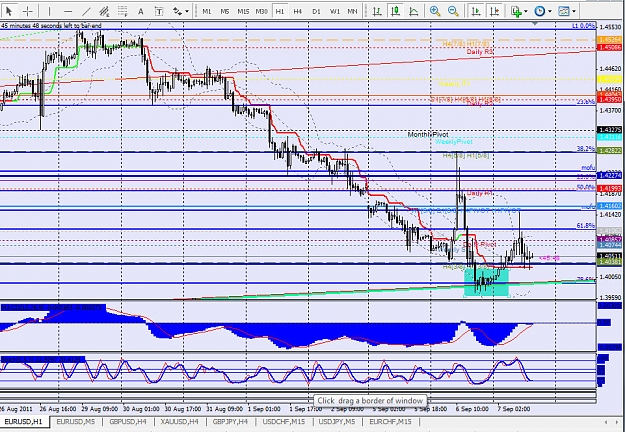
Task: Zoom in on the chart
Action: click(x=435, y=11)
